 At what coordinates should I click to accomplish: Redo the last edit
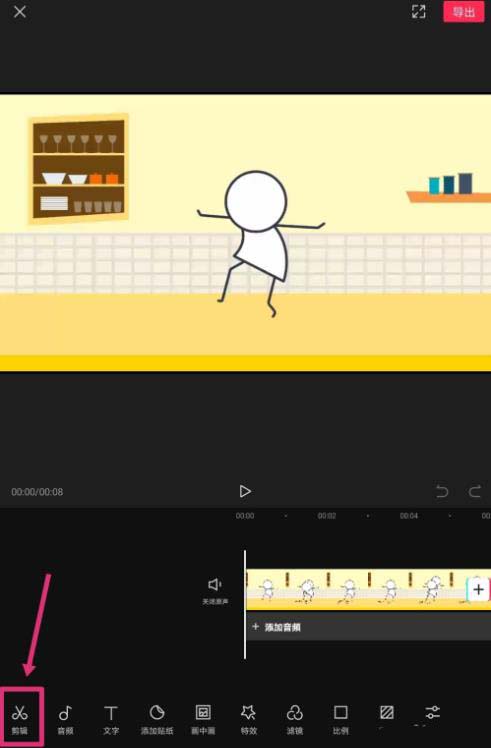tap(474, 491)
